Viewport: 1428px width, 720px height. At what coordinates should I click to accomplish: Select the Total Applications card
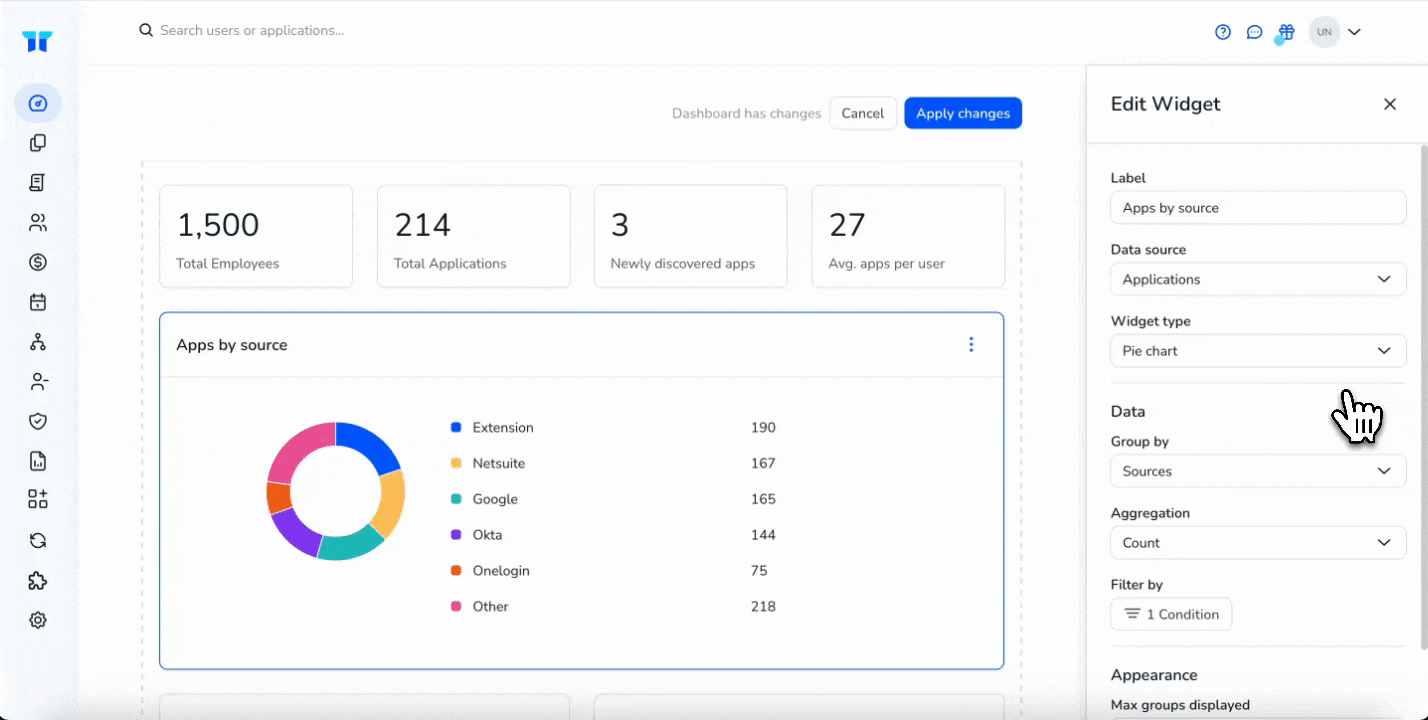tap(474, 236)
